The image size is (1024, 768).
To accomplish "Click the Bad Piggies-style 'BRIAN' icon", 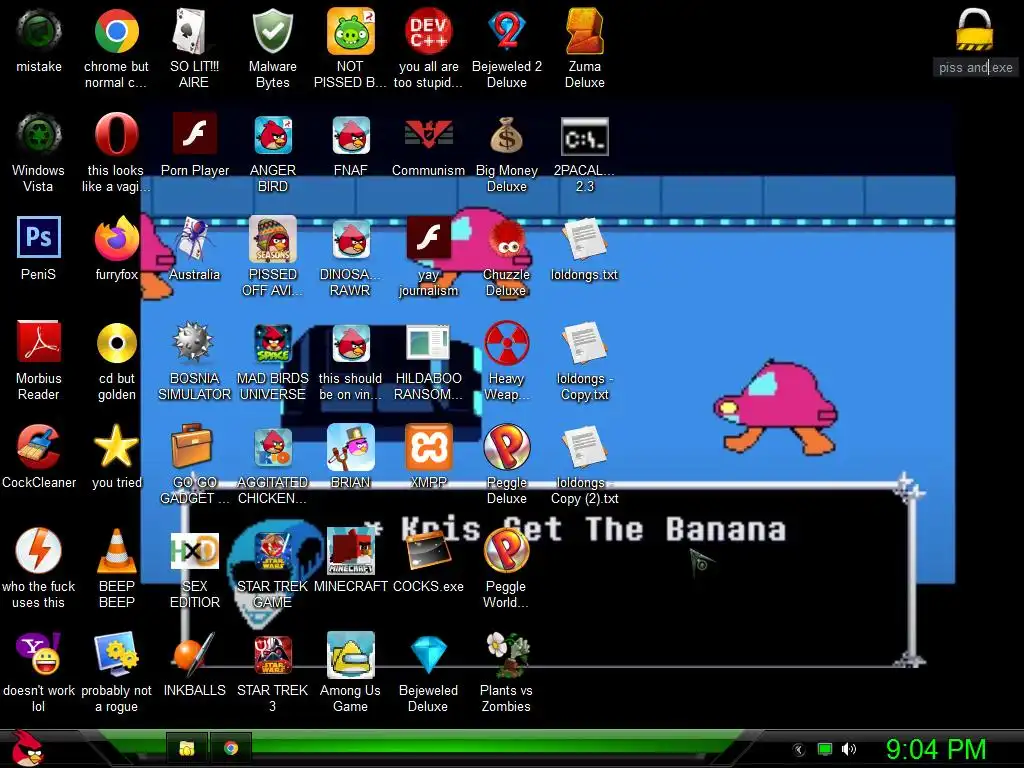I will 351,447.
